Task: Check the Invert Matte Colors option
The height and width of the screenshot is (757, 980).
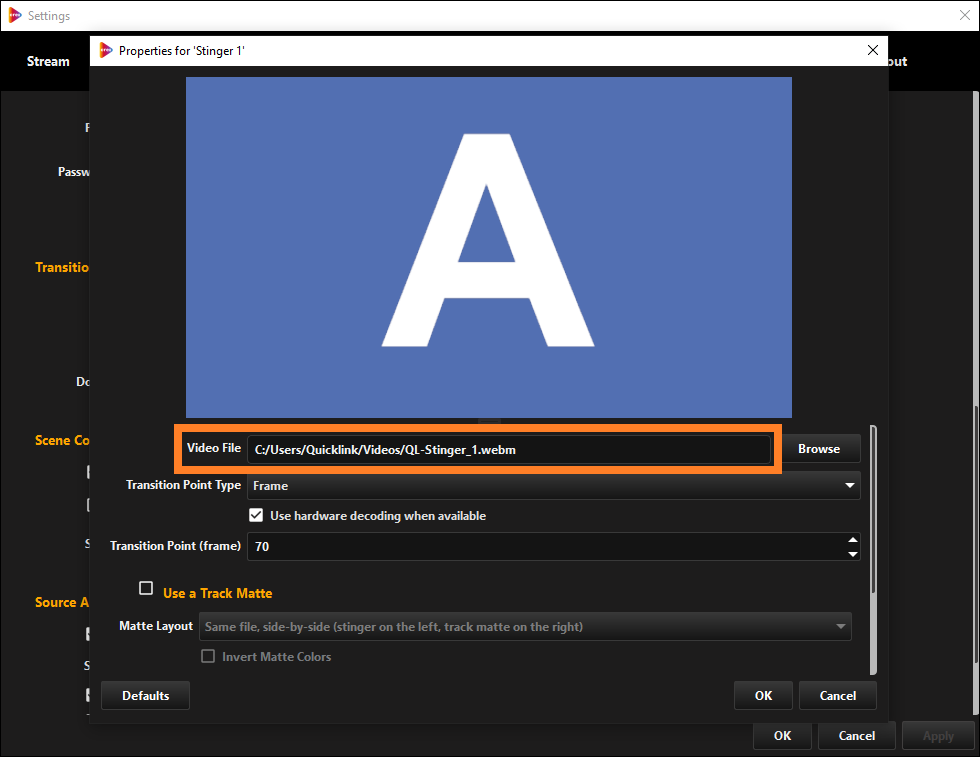Action: pyautogui.click(x=208, y=657)
